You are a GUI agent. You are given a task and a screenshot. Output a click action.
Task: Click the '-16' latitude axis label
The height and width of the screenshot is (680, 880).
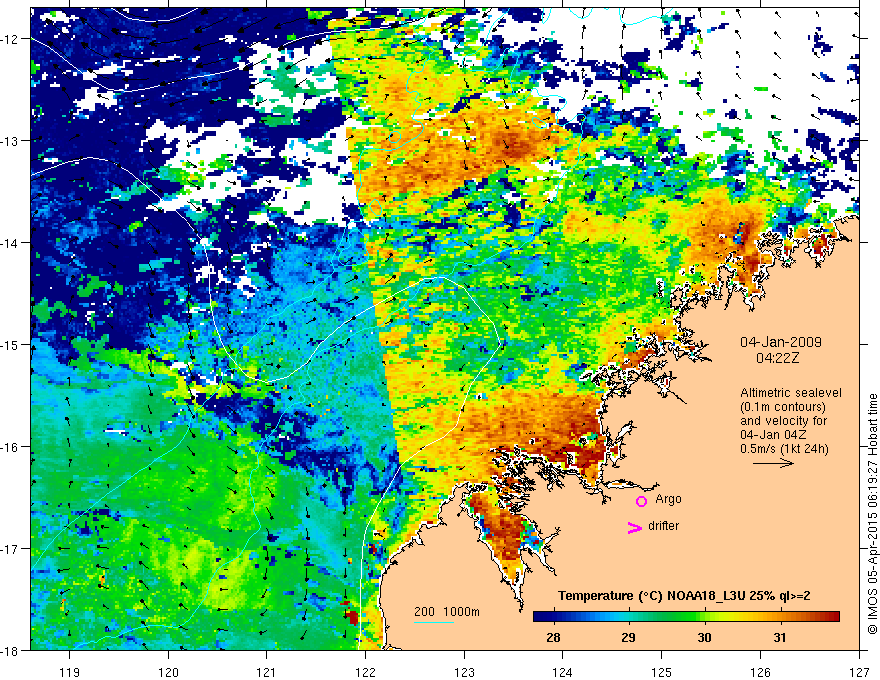click(x=10, y=447)
